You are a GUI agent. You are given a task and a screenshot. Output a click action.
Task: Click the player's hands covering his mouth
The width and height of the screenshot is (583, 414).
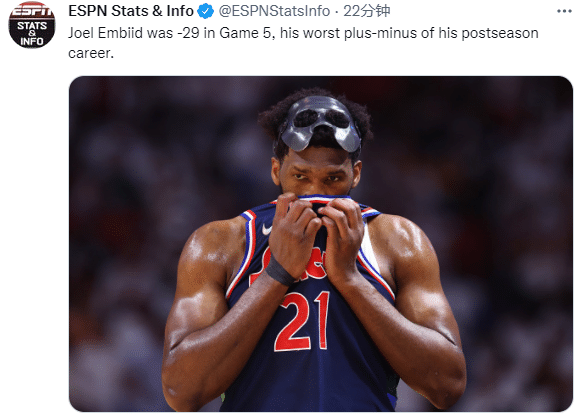[x=316, y=234]
